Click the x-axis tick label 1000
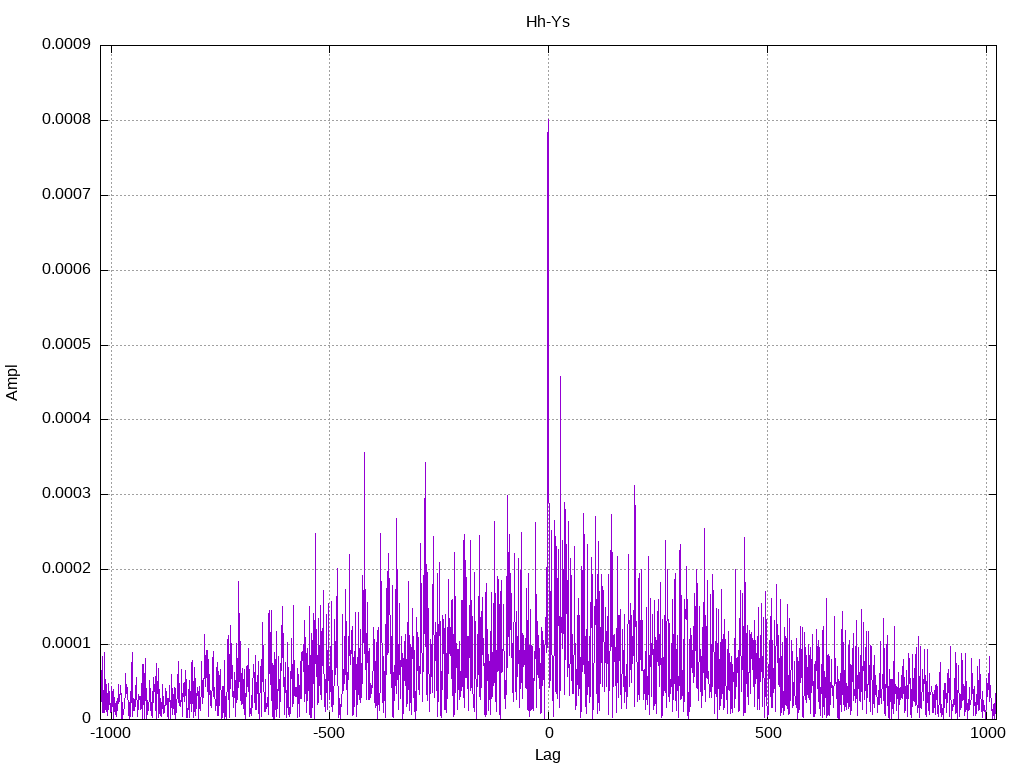Viewport: 1024px width, 768px height. pyautogui.click(x=987, y=733)
